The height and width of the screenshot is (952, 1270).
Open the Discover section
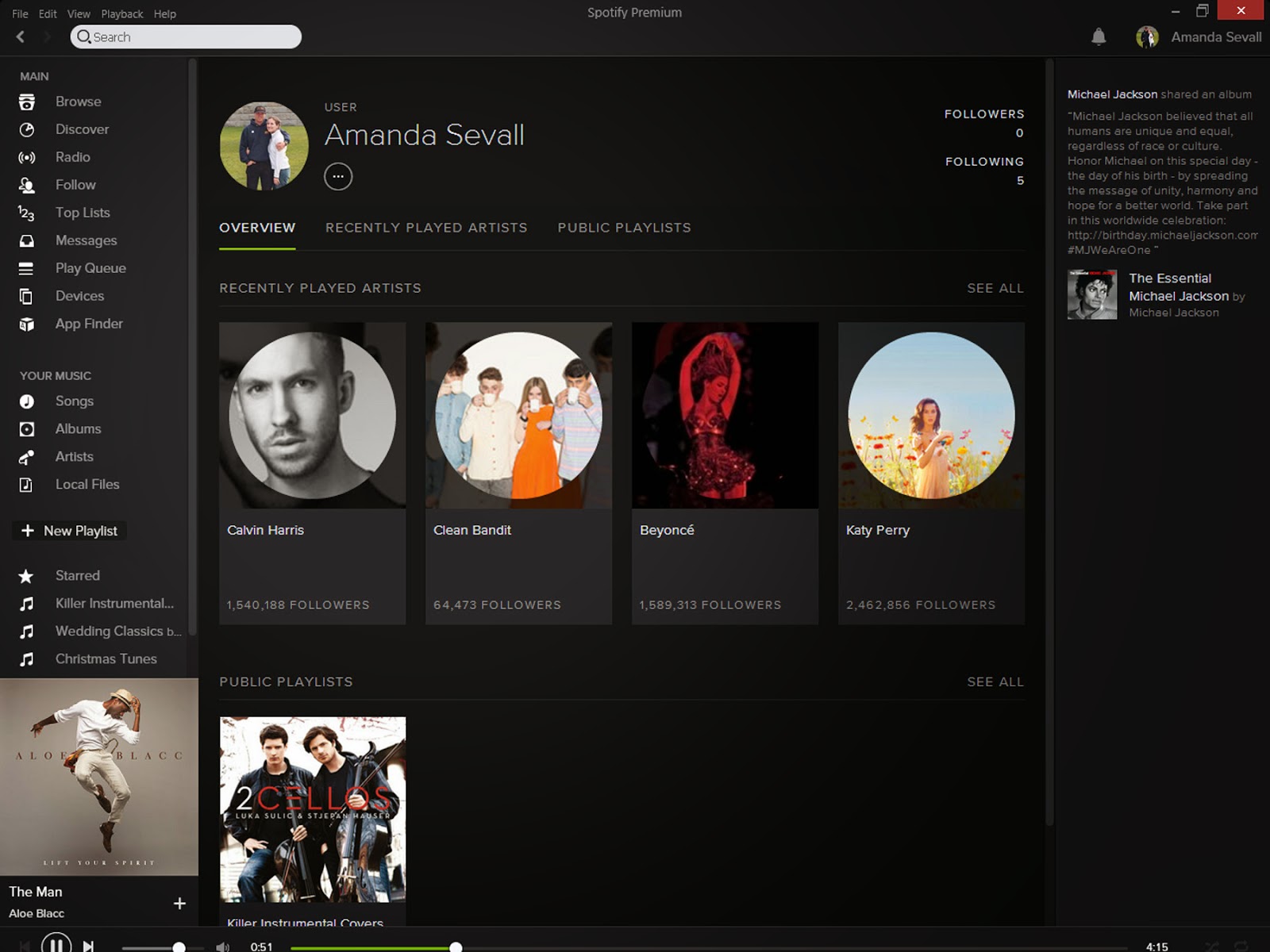pyautogui.click(x=82, y=129)
